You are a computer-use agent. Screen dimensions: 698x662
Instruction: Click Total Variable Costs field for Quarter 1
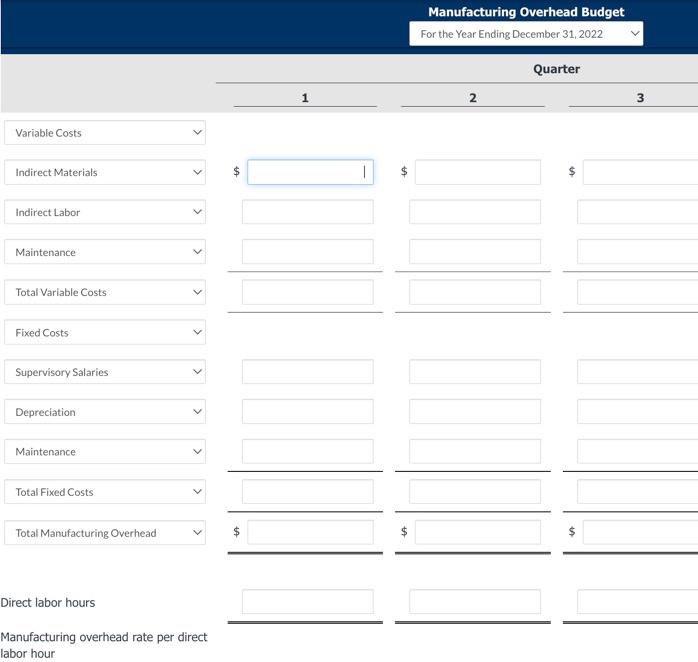tap(308, 292)
